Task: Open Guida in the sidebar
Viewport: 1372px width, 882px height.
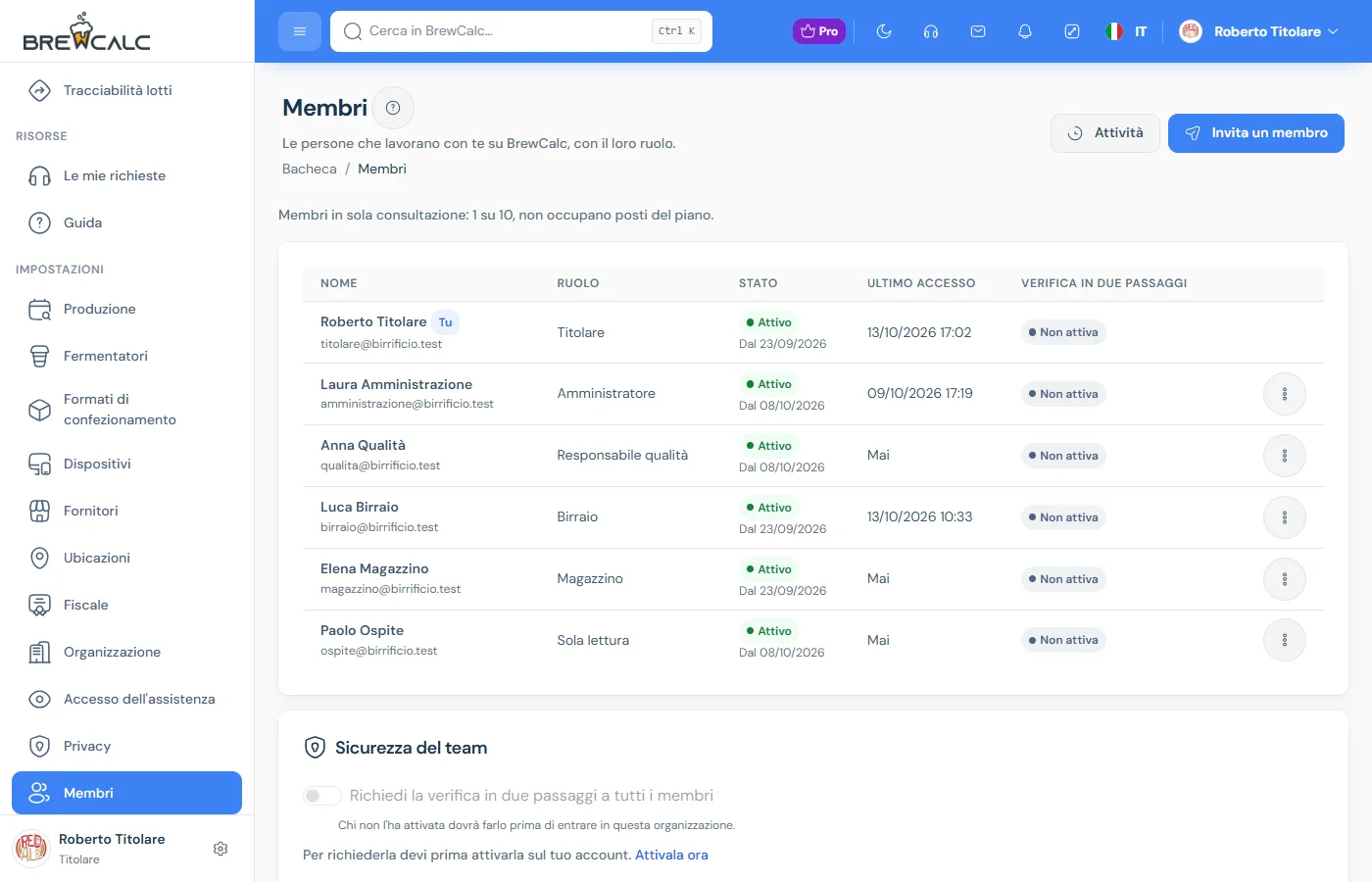Action: [127, 223]
